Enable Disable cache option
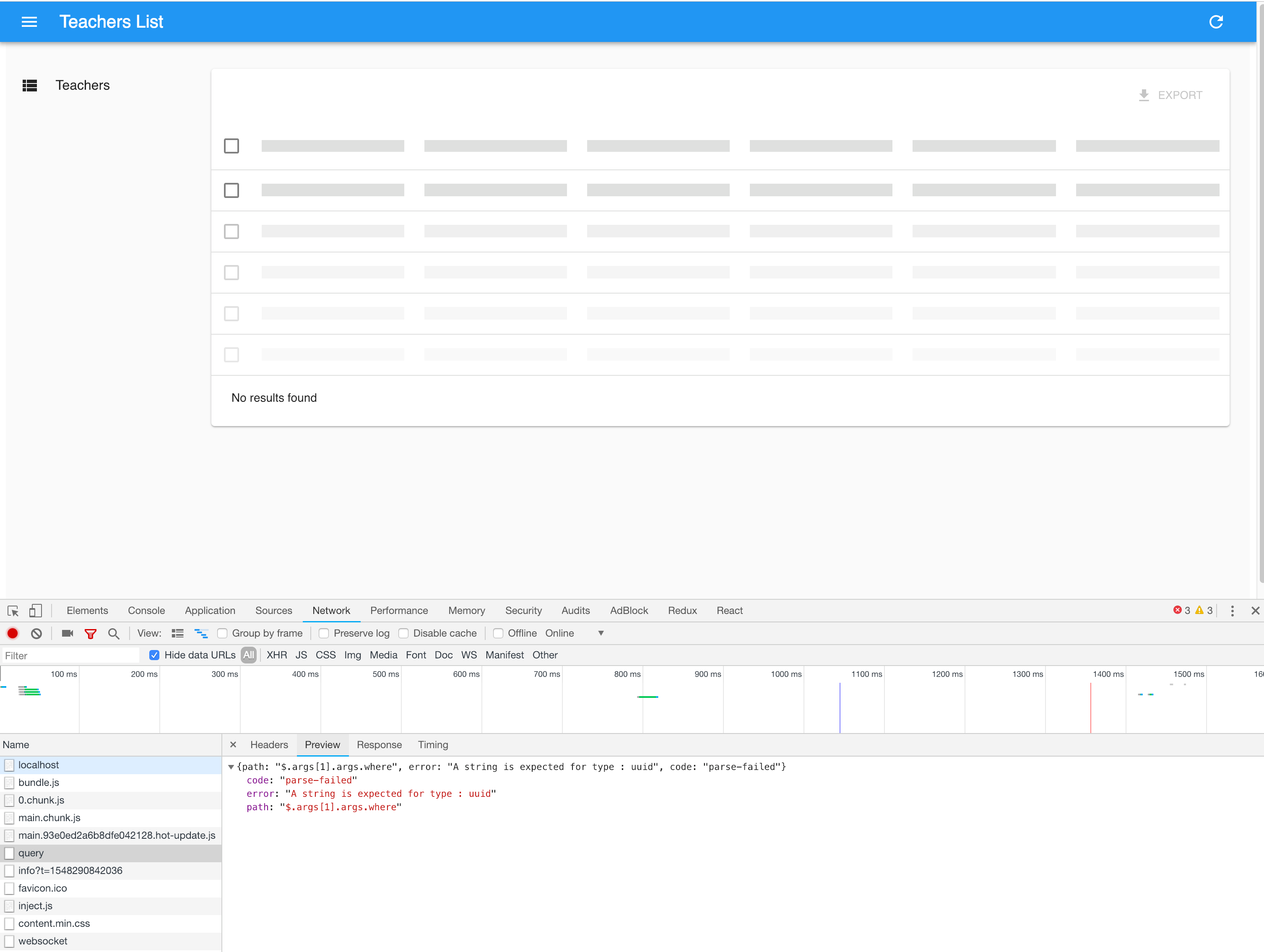 coord(404,633)
